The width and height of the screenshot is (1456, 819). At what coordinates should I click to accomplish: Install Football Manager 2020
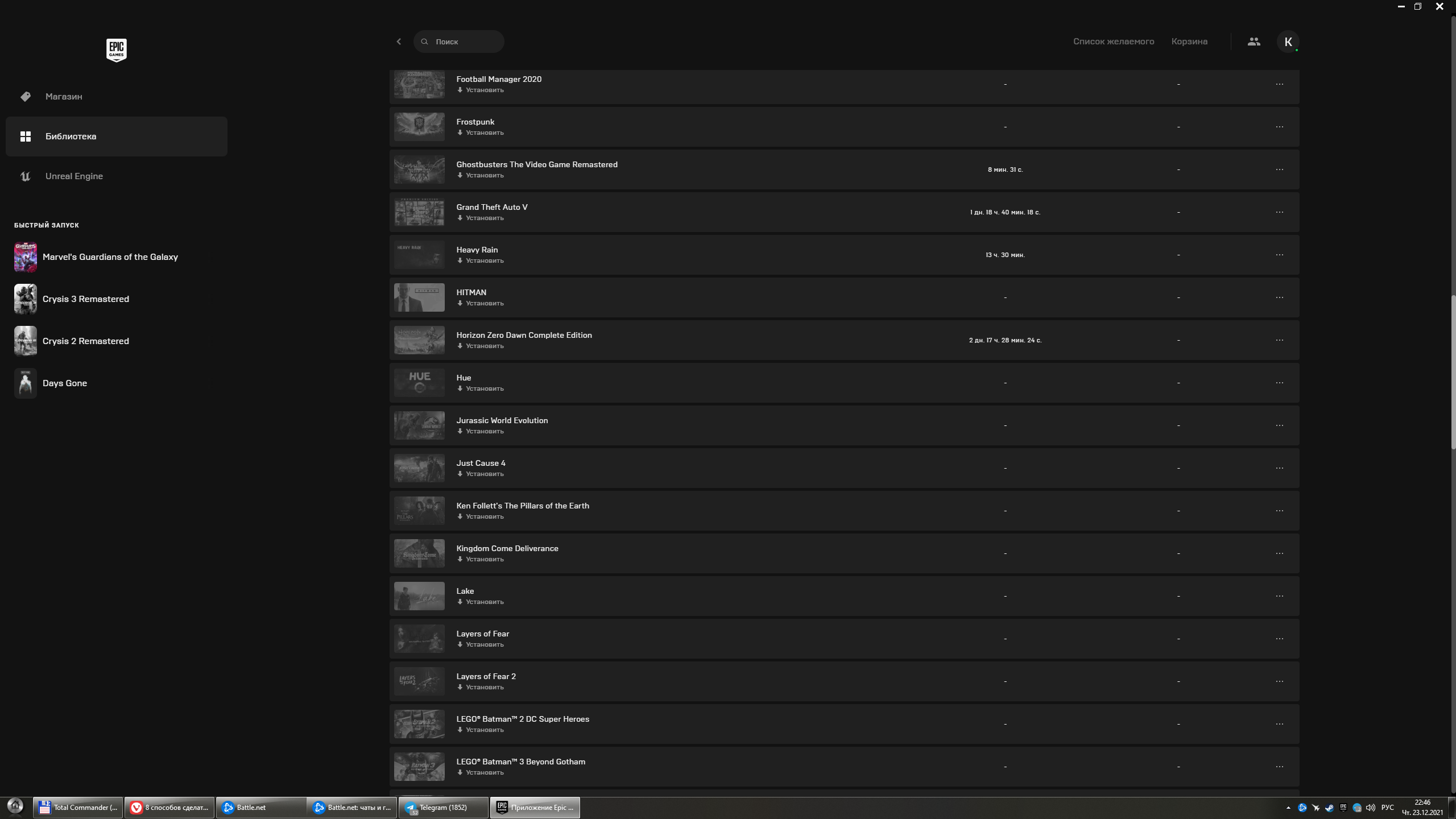pyautogui.click(x=481, y=90)
